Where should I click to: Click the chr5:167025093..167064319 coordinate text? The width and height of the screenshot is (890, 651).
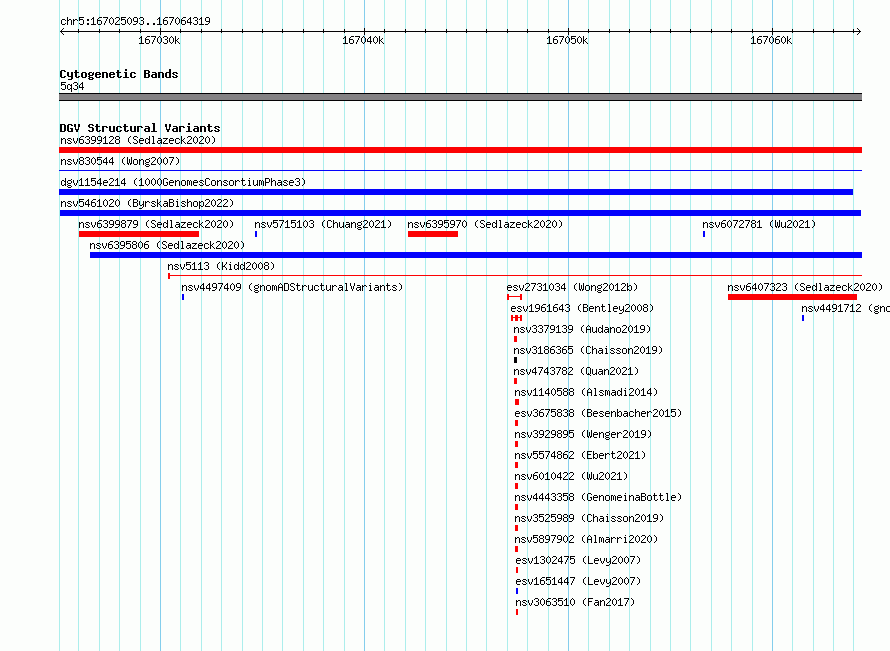(135, 21)
